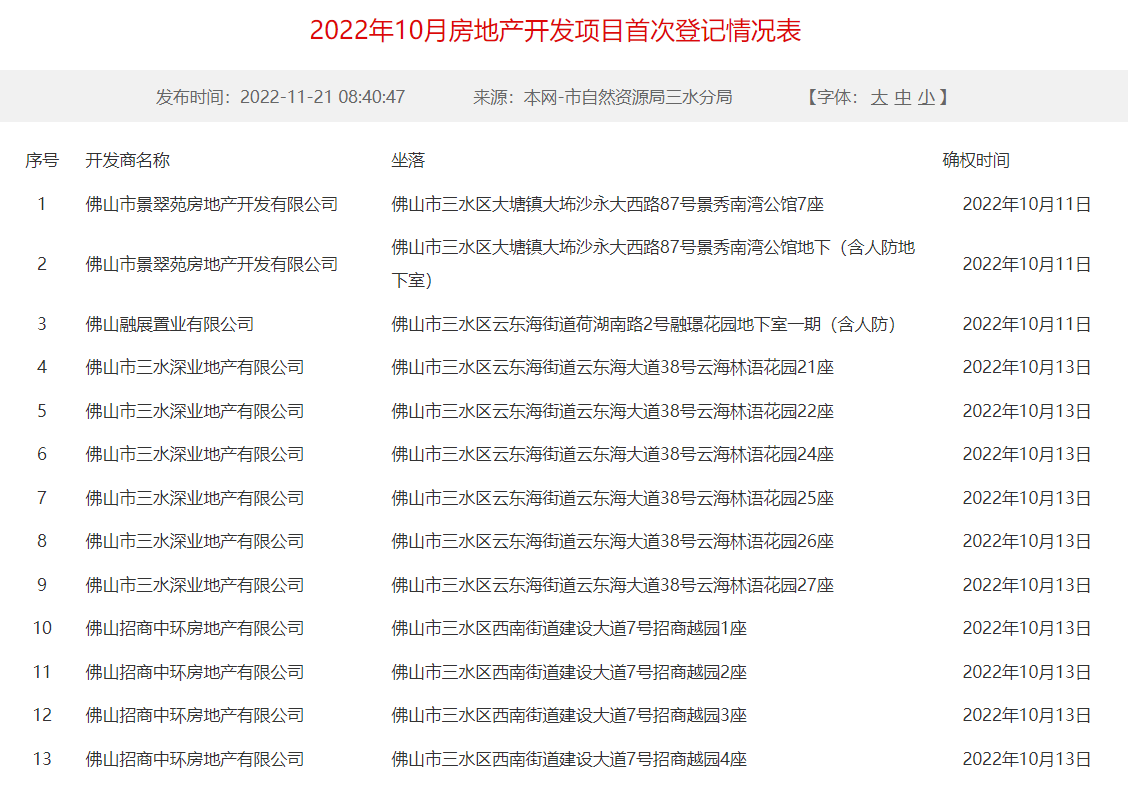Screen dimensions: 1128x785
Task: Set font size to medium (中)
Action: click(x=903, y=97)
